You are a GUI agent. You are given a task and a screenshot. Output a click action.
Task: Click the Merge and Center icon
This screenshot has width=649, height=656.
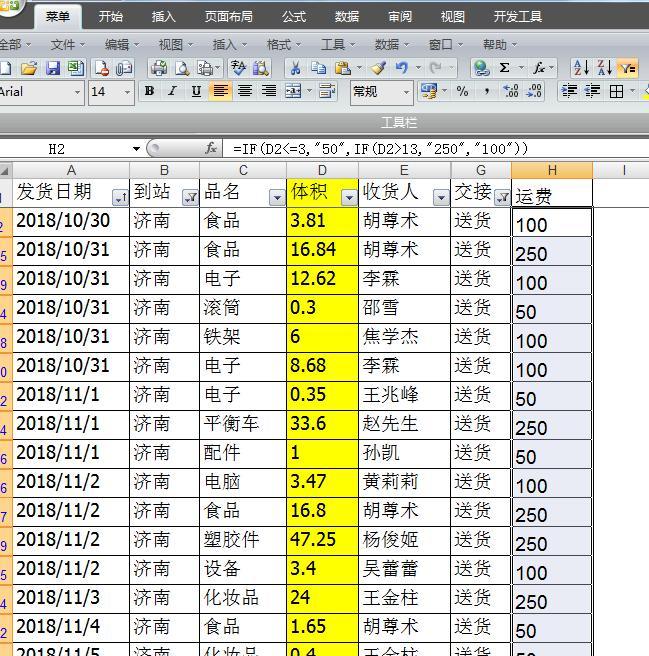293,91
